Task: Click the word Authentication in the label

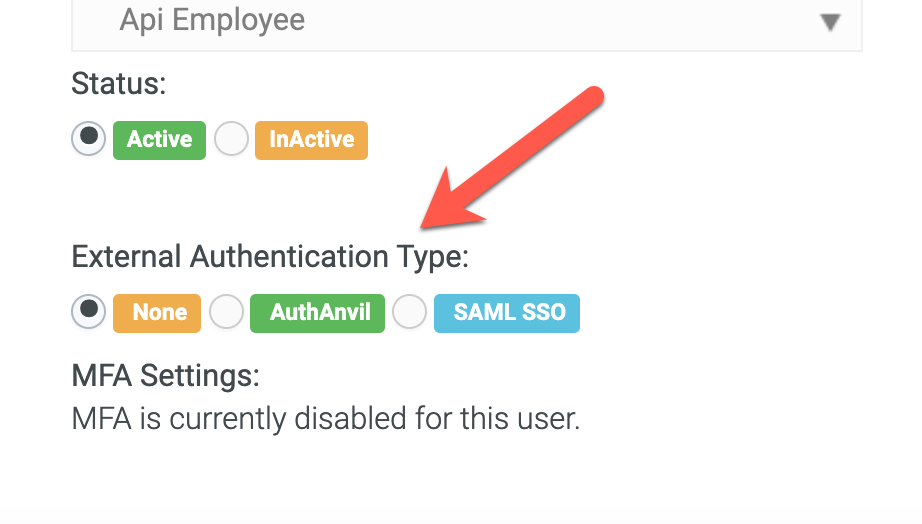Action: tap(289, 256)
